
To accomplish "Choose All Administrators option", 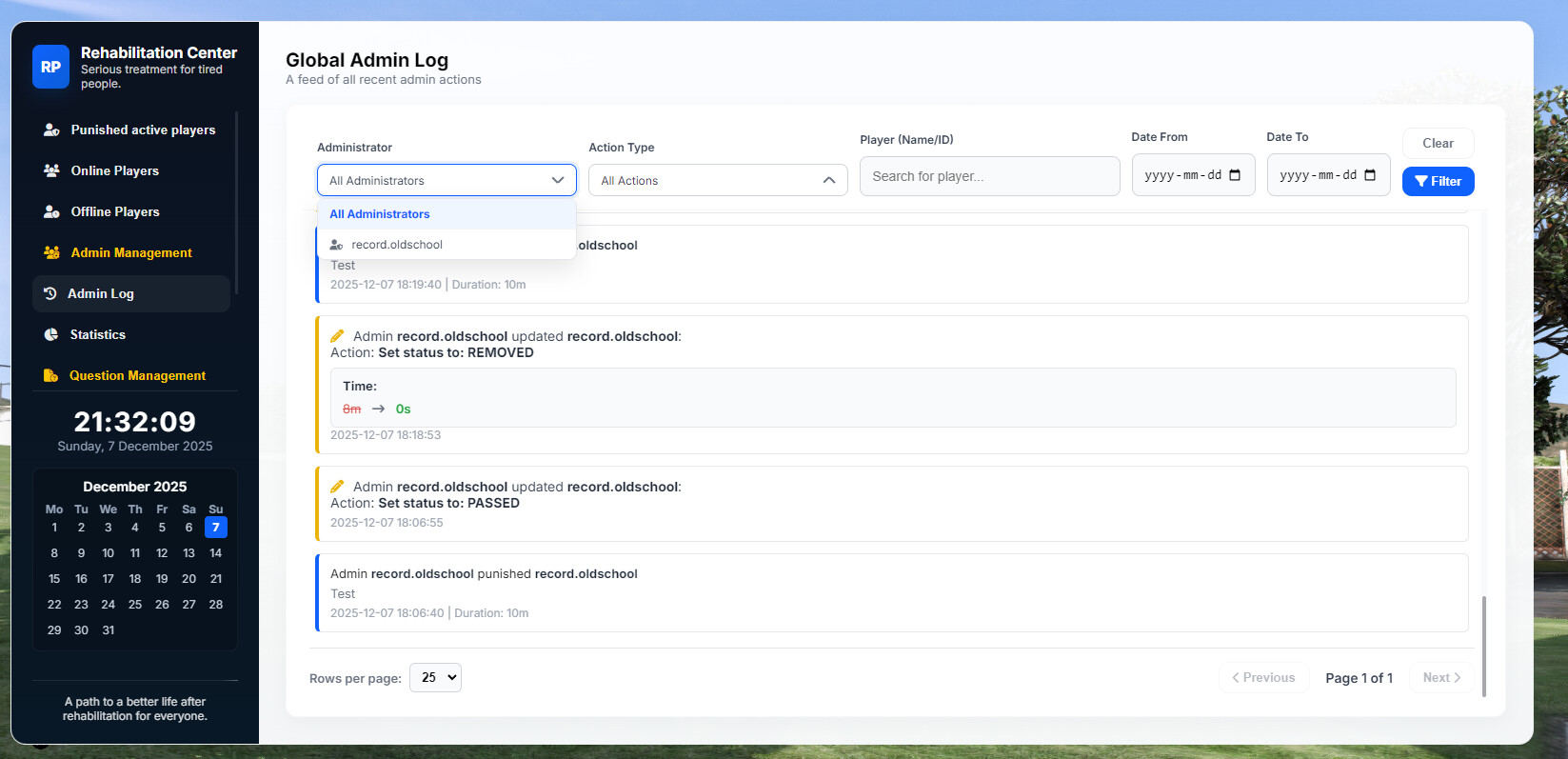I will coord(380,214).
